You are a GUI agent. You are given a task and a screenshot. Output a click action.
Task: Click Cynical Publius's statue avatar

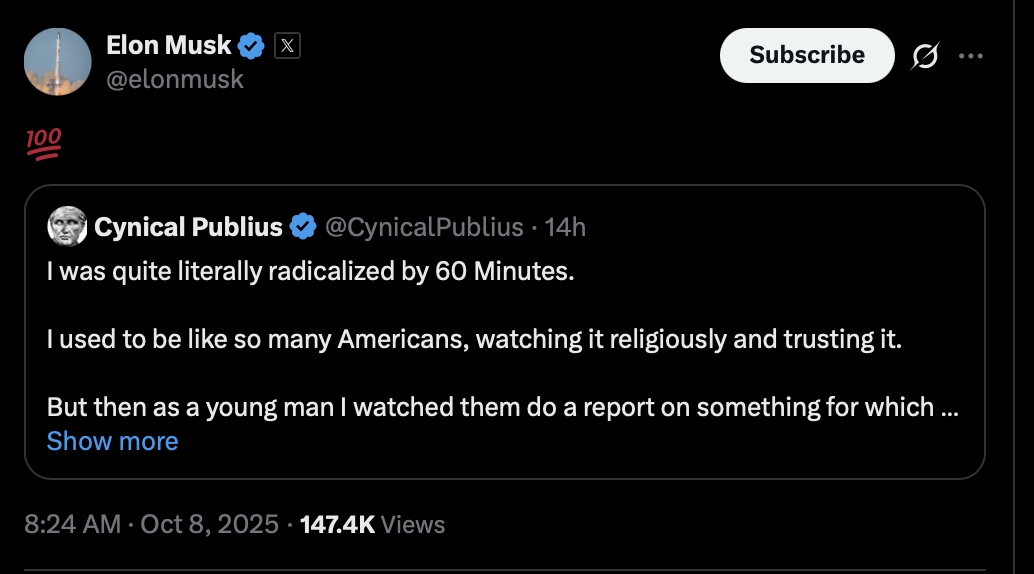pyautogui.click(x=66, y=227)
